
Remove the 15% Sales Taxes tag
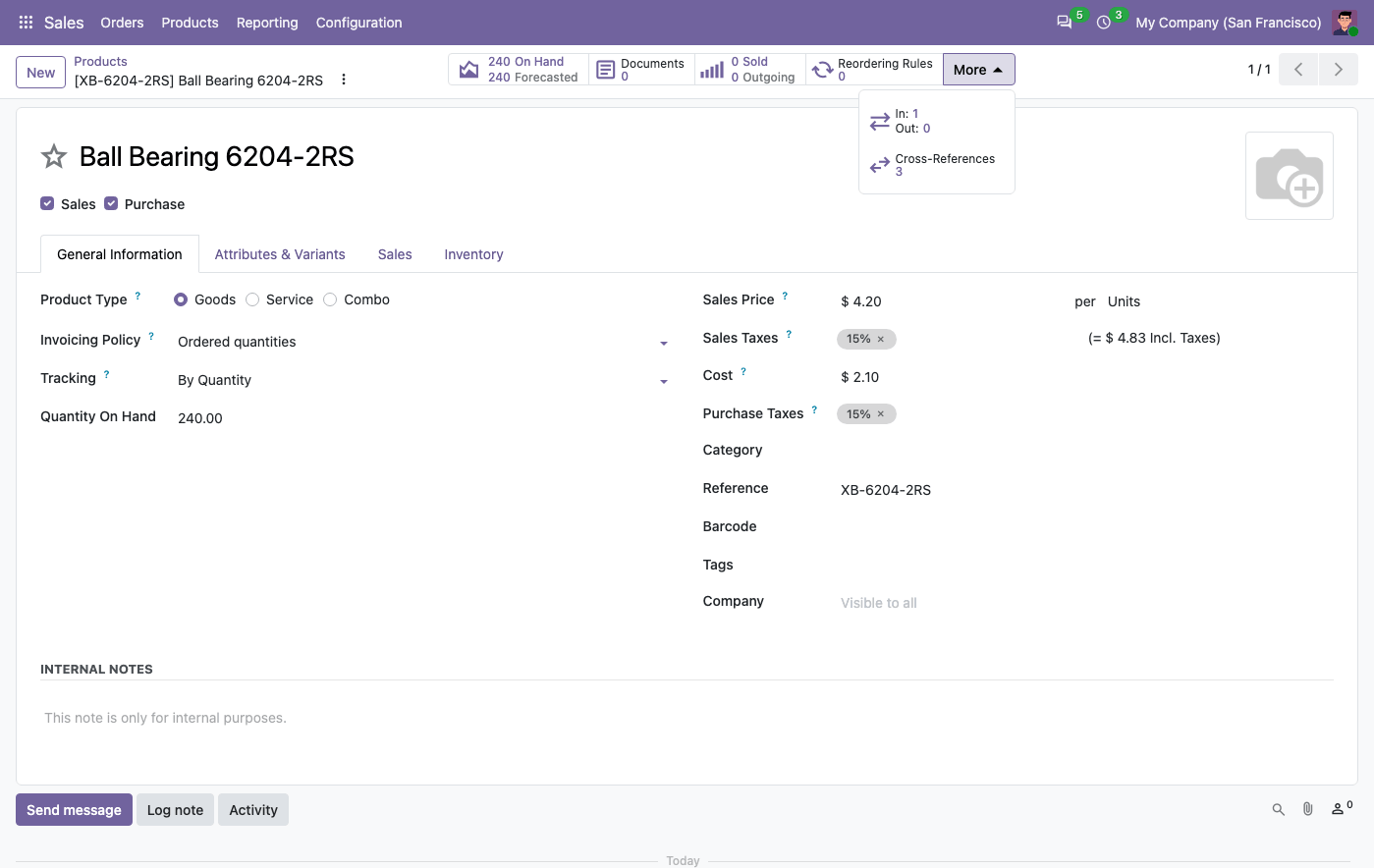pos(881,340)
